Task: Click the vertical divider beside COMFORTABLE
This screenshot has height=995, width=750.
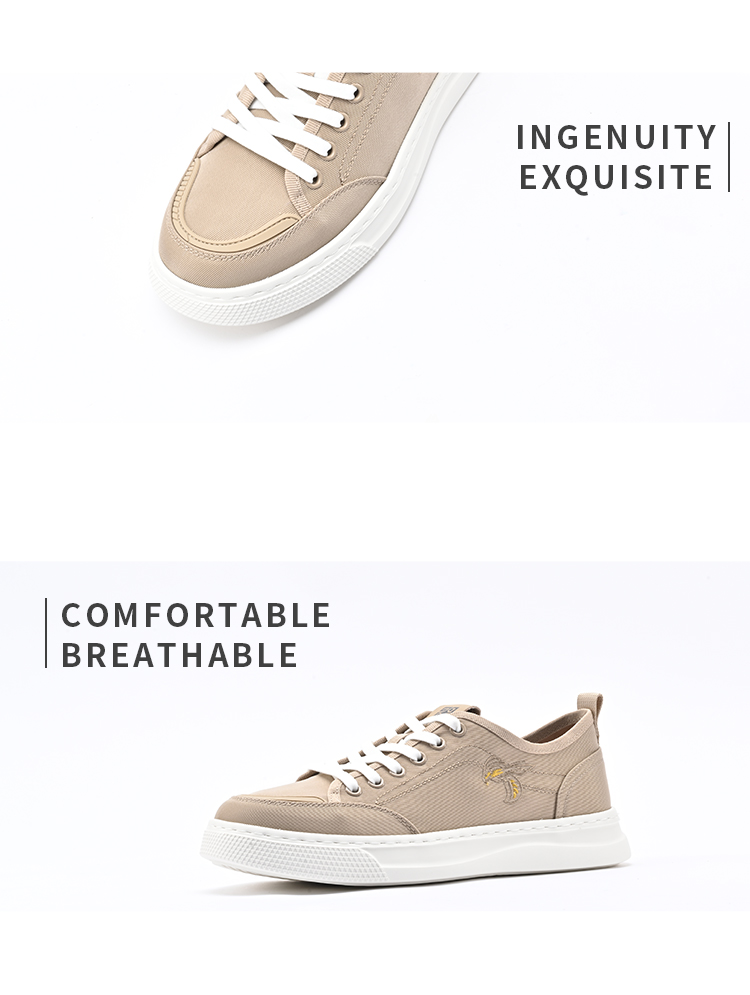Action: 46,633
